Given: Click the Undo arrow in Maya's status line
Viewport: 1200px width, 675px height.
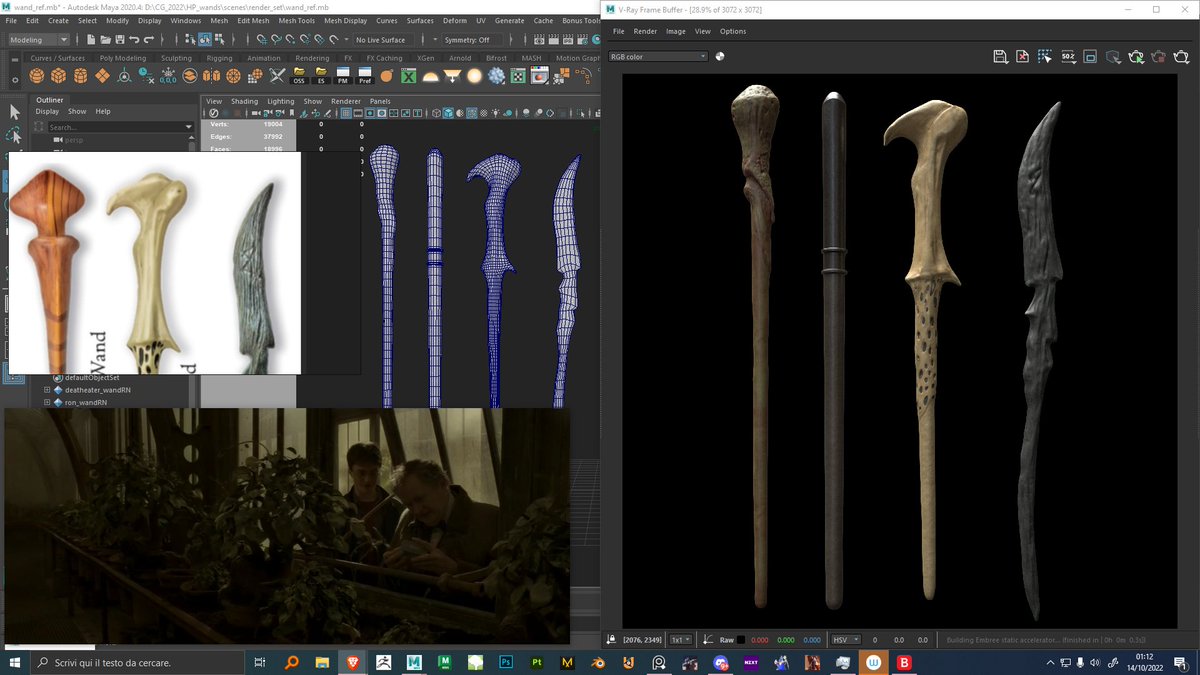Looking at the screenshot, I should click(133, 40).
